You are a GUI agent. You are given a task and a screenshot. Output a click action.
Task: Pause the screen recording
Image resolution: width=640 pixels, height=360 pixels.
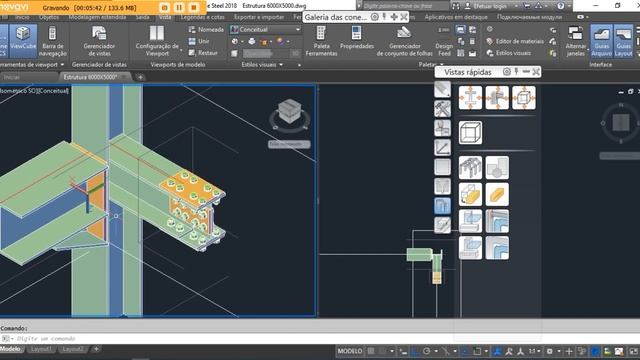[179, 7]
